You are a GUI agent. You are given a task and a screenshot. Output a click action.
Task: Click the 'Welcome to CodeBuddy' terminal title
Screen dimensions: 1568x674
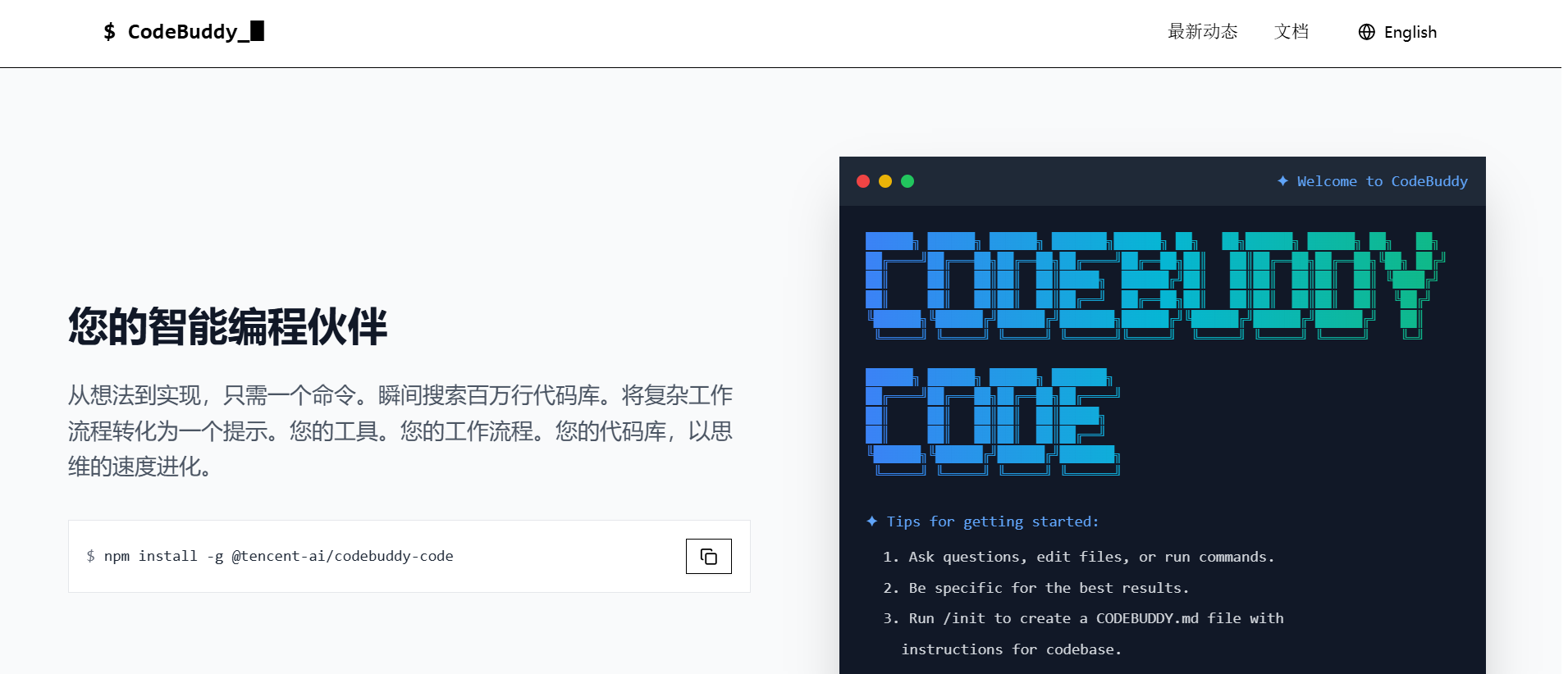pyautogui.click(x=1382, y=181)
